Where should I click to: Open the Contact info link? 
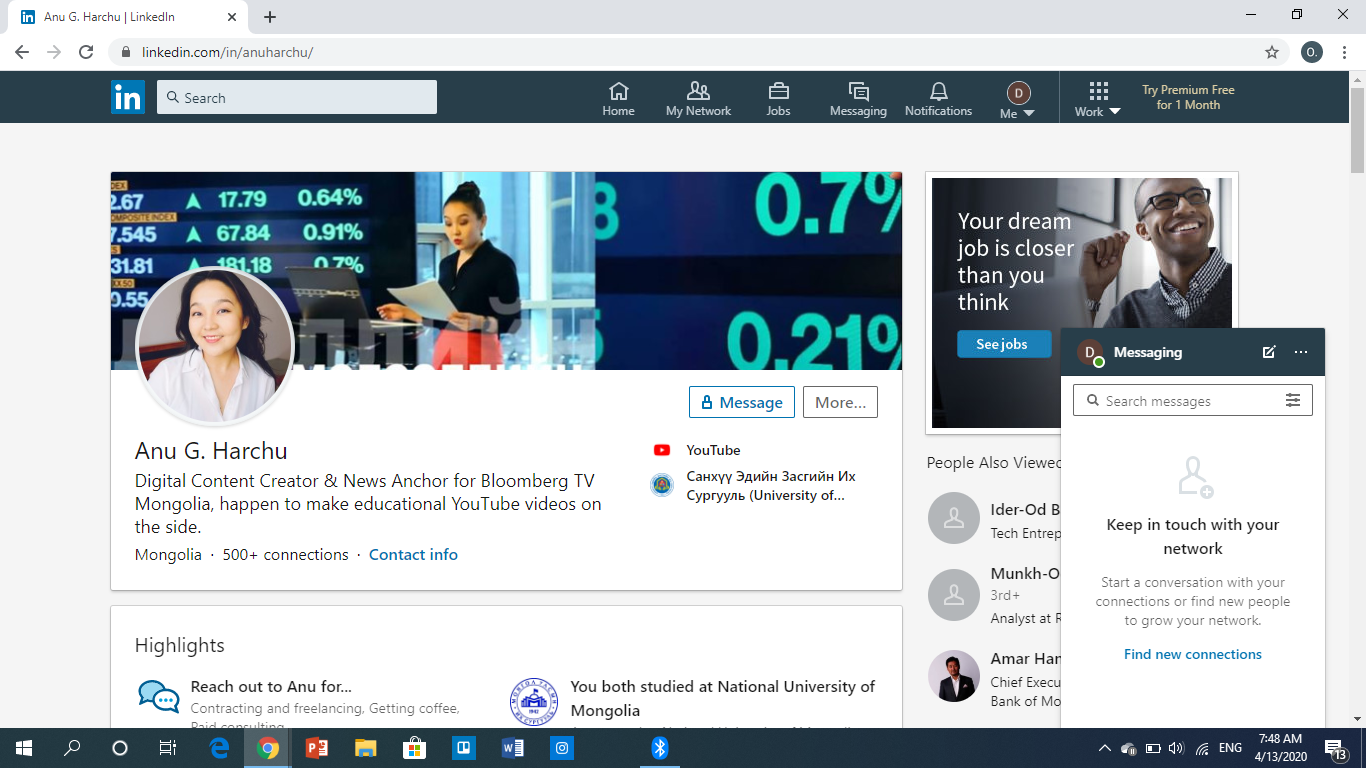coord(413,555)
